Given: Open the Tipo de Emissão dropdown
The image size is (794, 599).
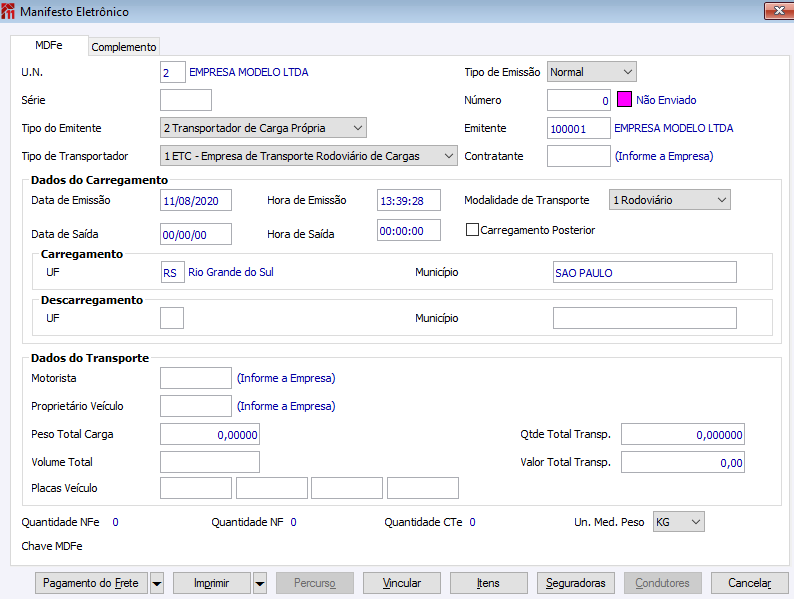Looking at the screenshot, I should pos(591,72).
